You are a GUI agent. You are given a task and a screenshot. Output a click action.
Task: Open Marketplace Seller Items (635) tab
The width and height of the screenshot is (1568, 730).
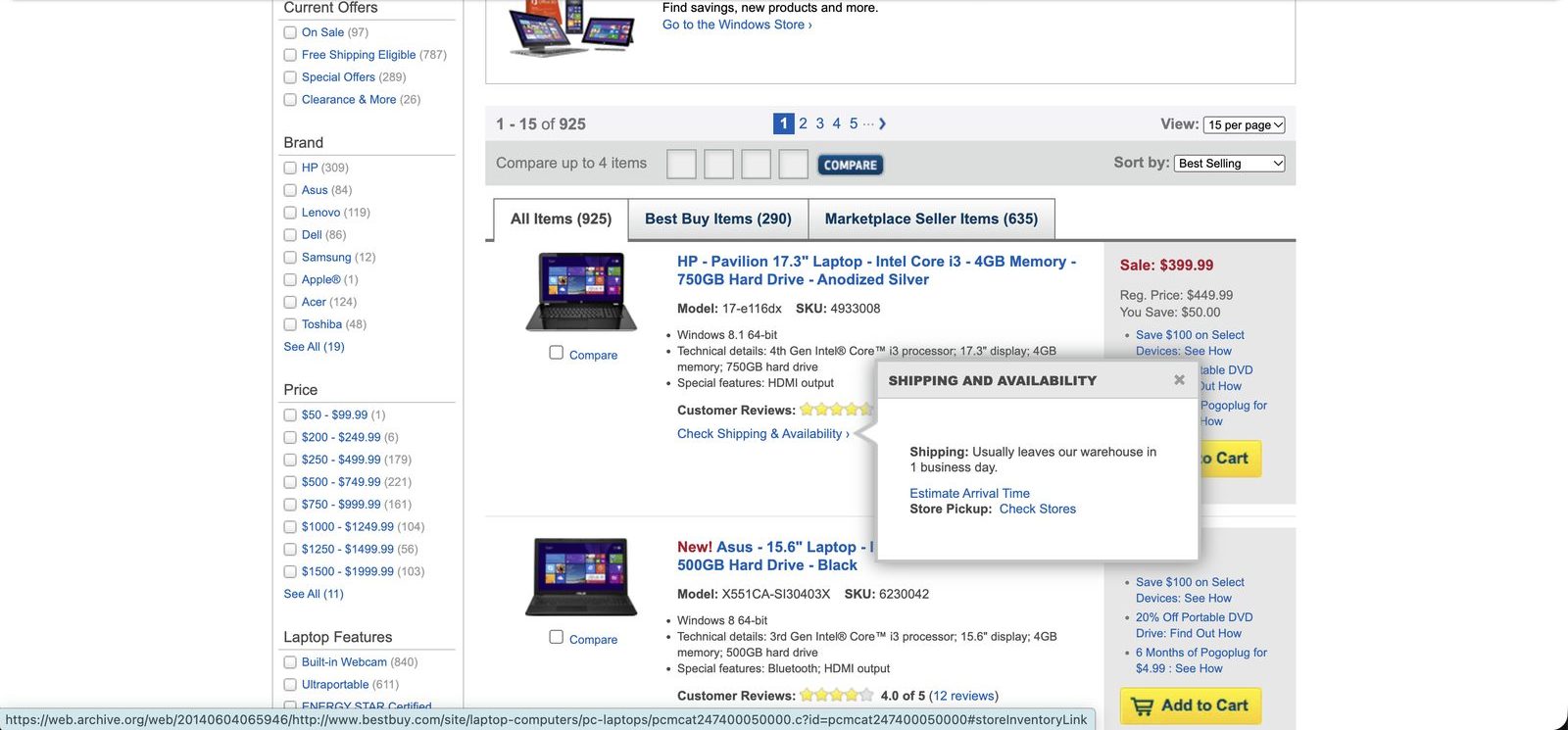point(931,219)
